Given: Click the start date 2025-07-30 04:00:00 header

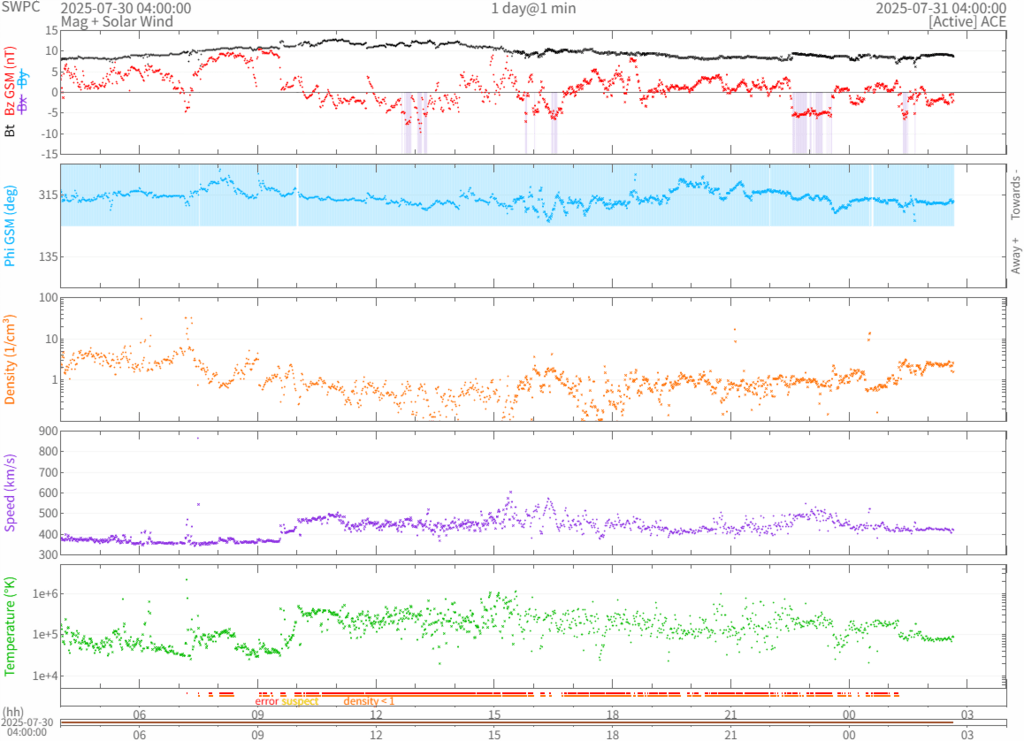Looking at the screenshot, I should click(x=126, y=8).
